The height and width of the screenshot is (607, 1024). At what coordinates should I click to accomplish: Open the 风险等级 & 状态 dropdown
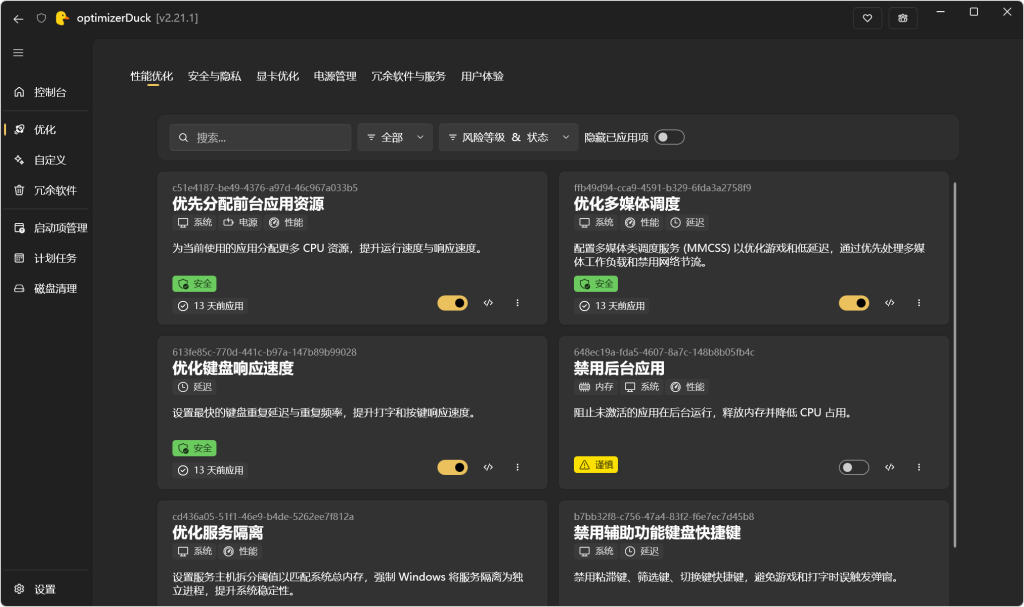(x=508, y=137)
